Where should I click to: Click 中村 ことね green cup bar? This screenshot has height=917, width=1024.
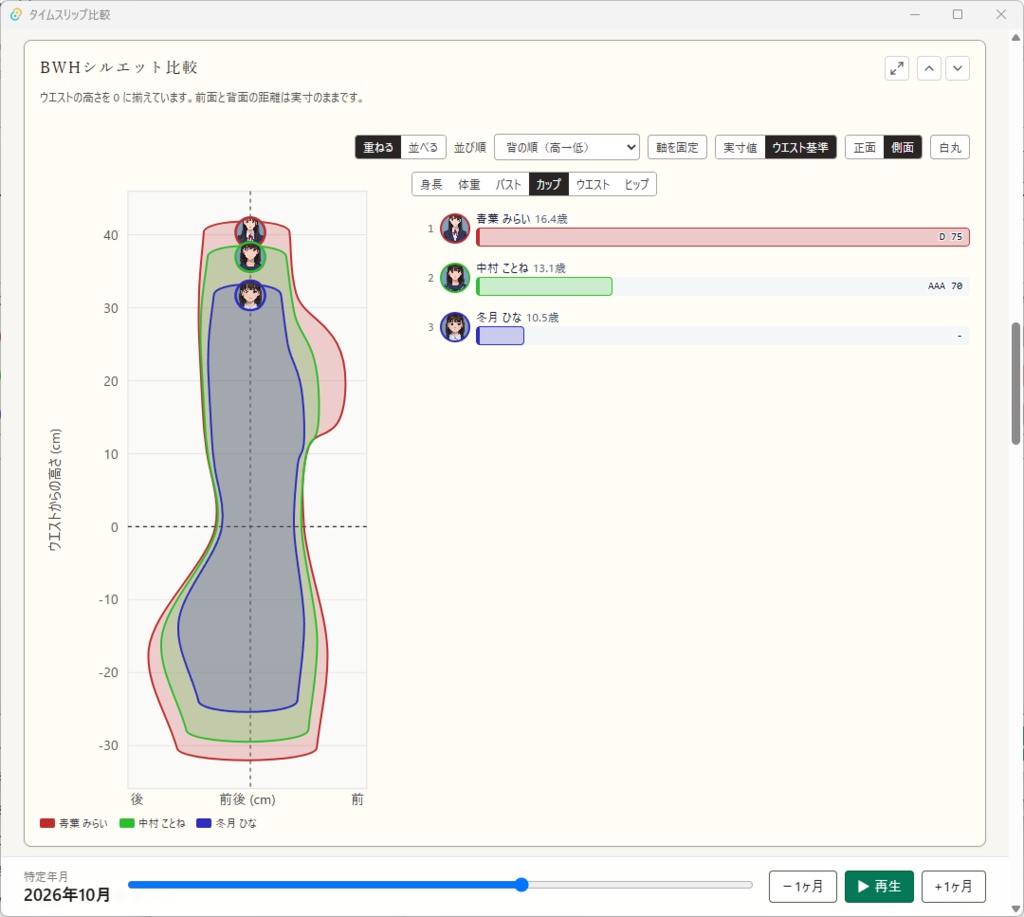544,286
